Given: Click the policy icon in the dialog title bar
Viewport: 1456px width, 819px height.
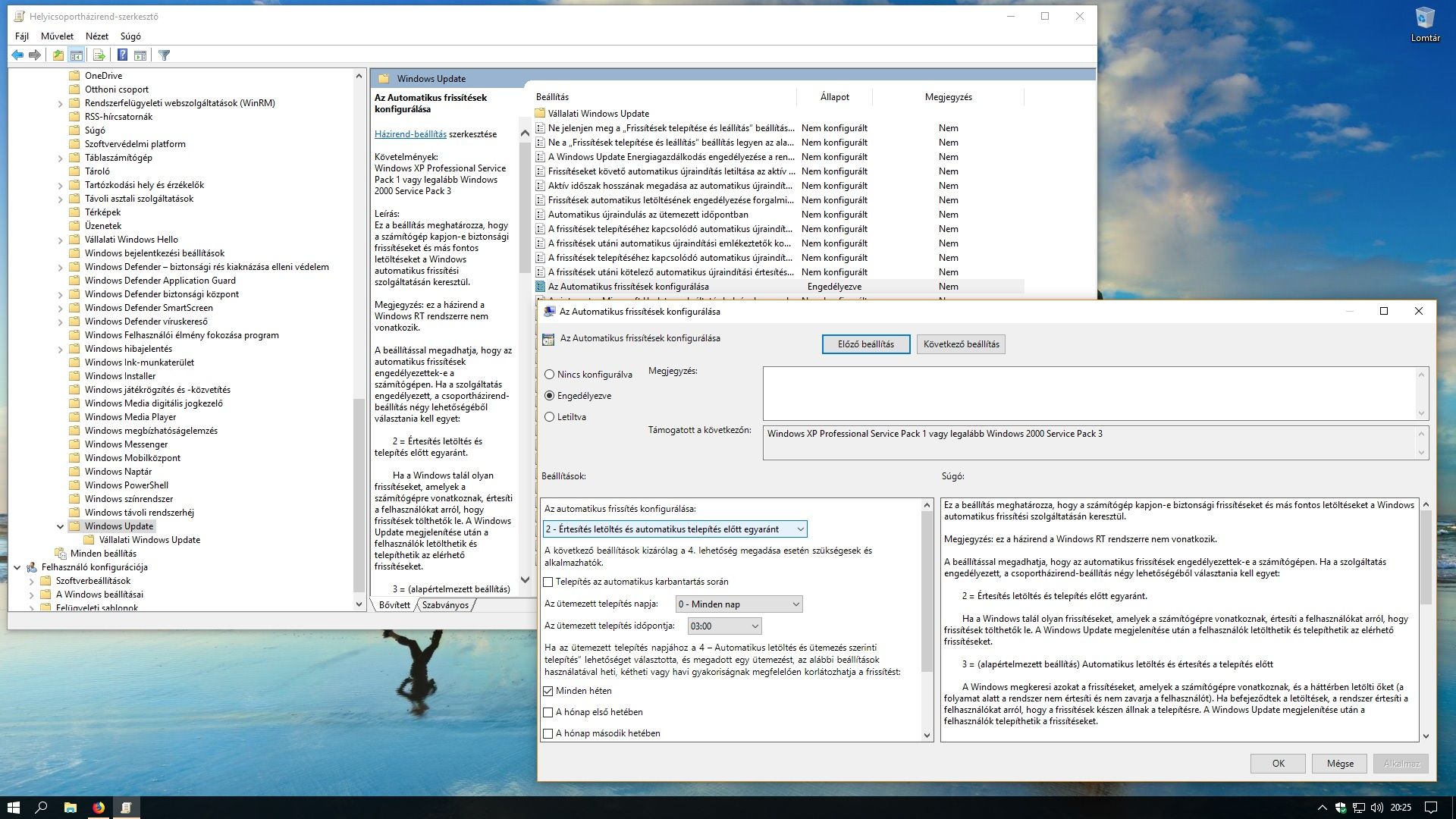Looking at the screenshot, I should tap(550, 311).
